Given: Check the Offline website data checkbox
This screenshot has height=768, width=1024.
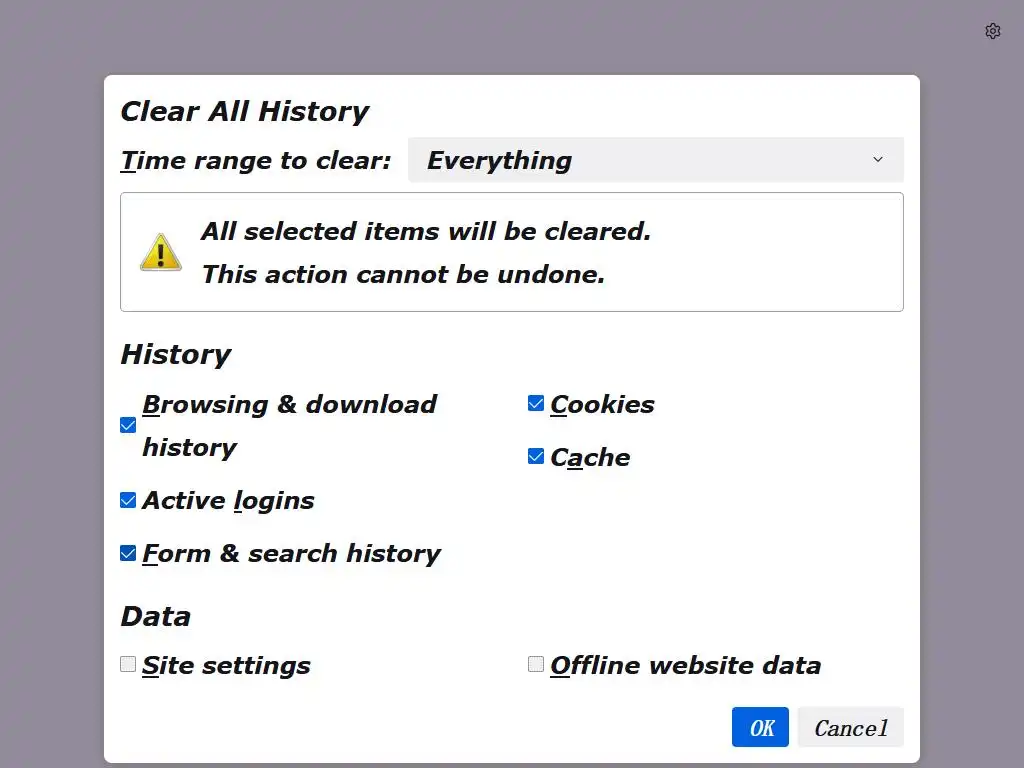Looking at the screenshot, I should [536, 664].
